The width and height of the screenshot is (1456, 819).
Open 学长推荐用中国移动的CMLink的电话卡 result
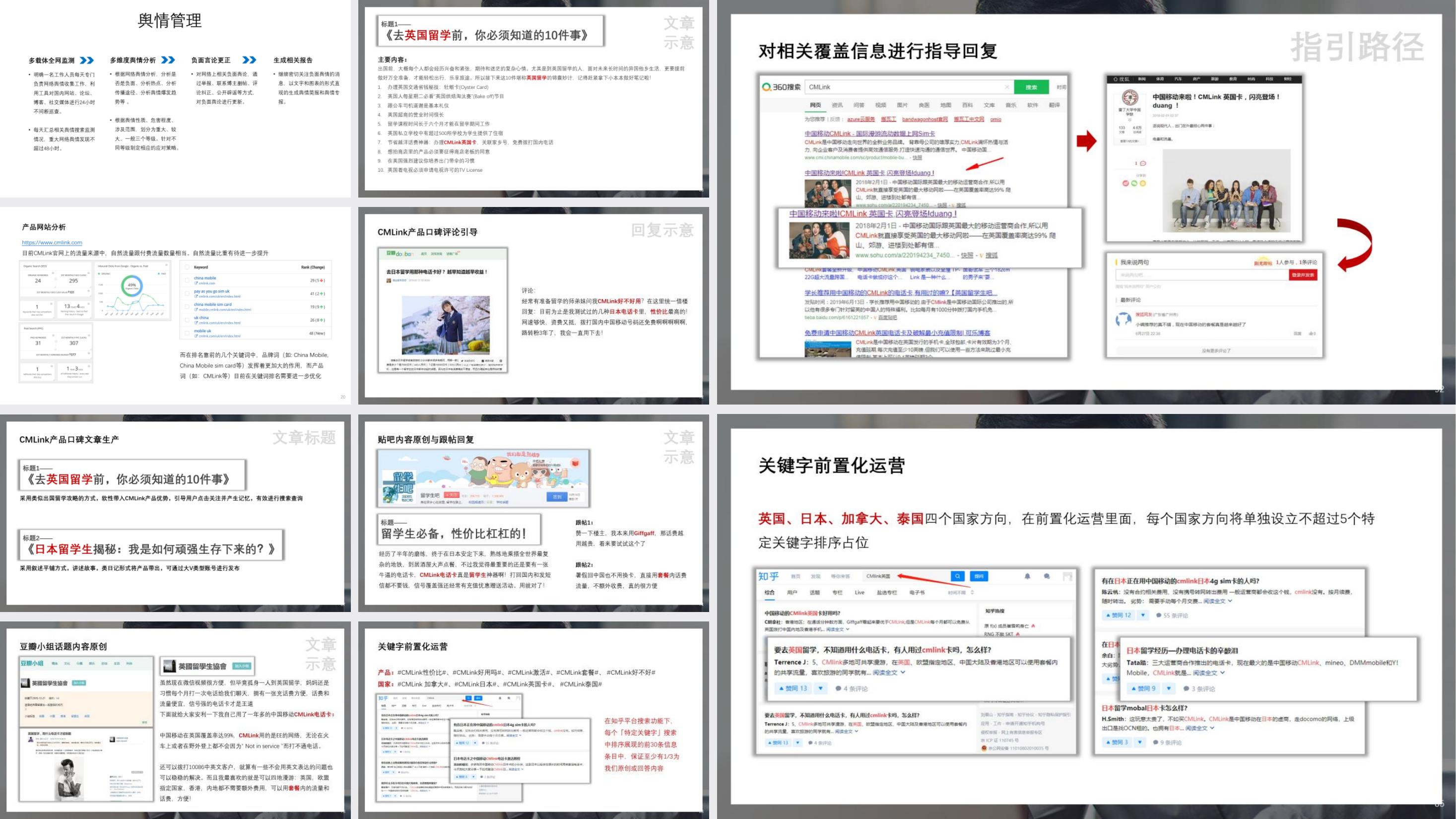(901, 293)
